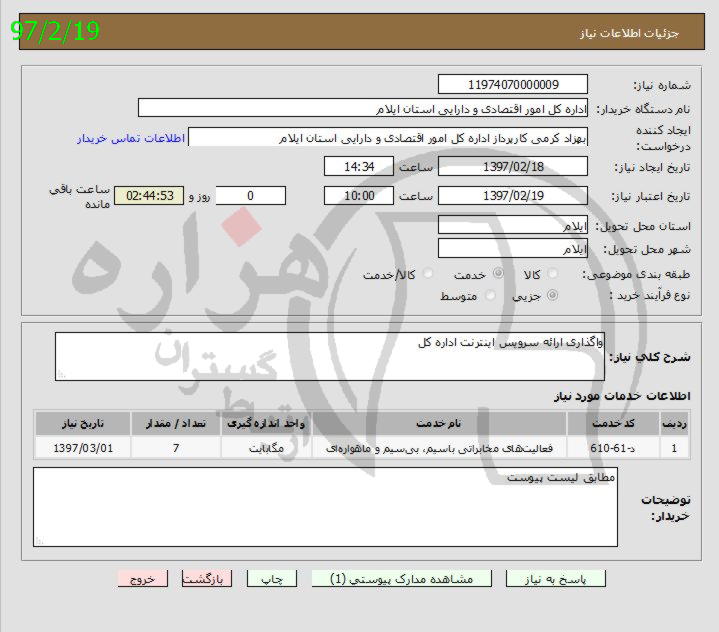Click the چاپ print button
Viewport: 719px width, 632px height.
(272, 579)
